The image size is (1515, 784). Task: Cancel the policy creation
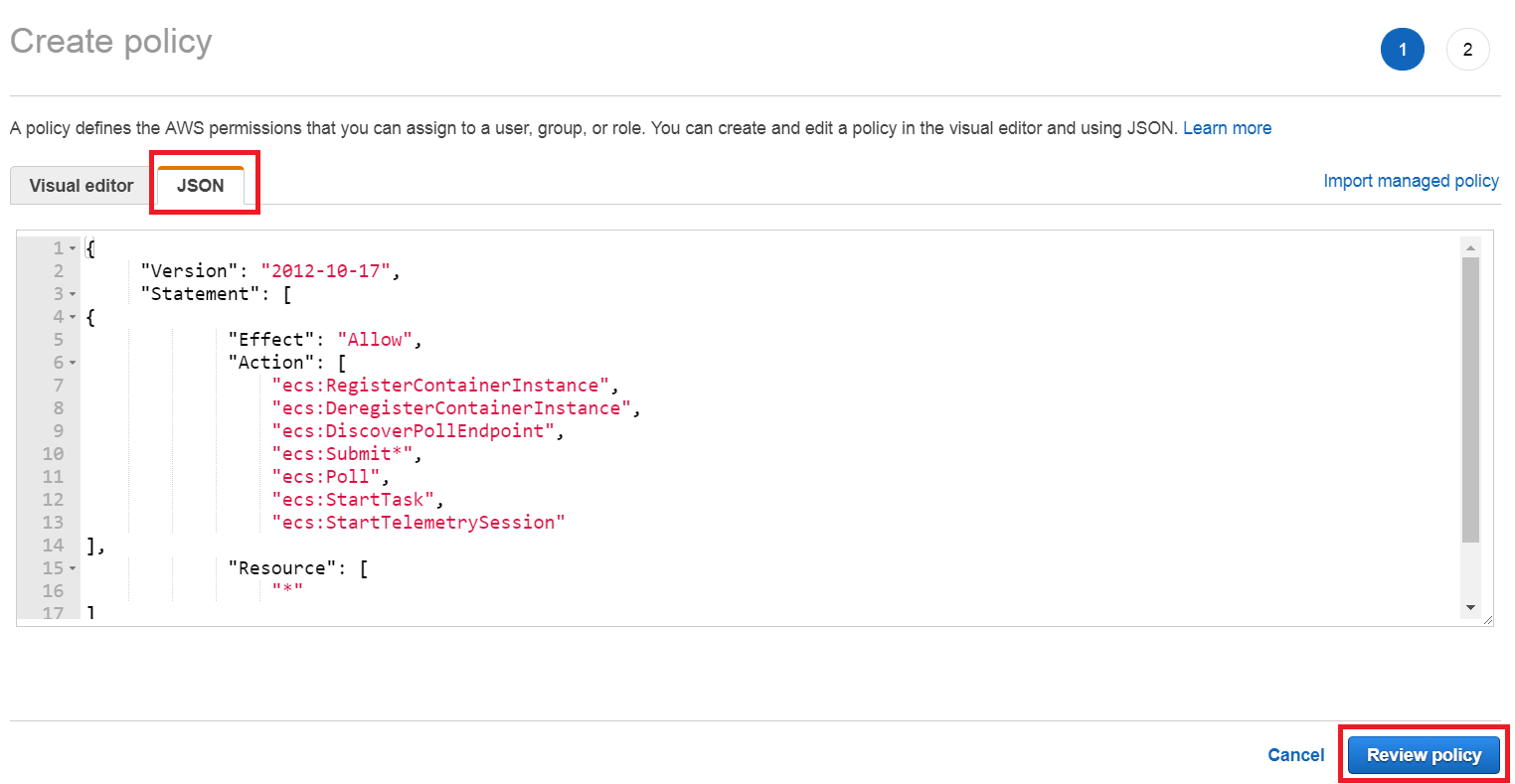coord(1295,754)
